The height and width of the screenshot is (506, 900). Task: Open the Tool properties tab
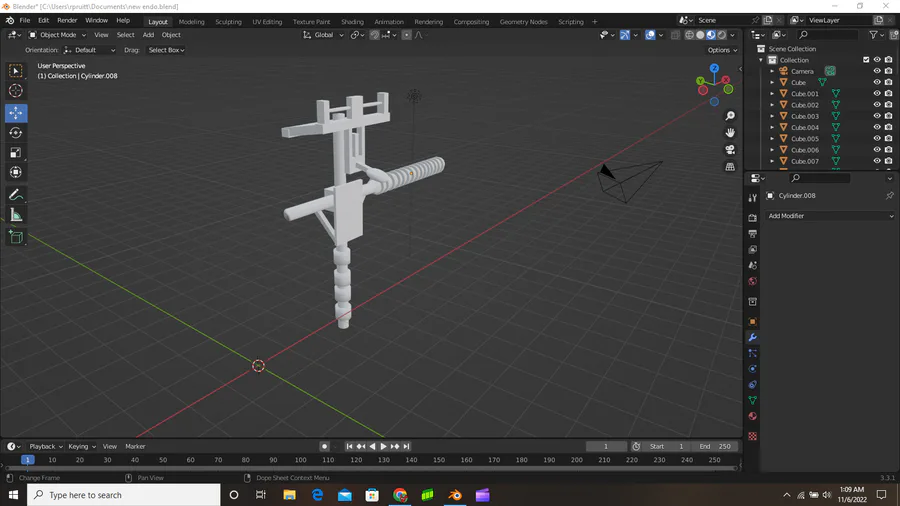[x=752, y=198]
